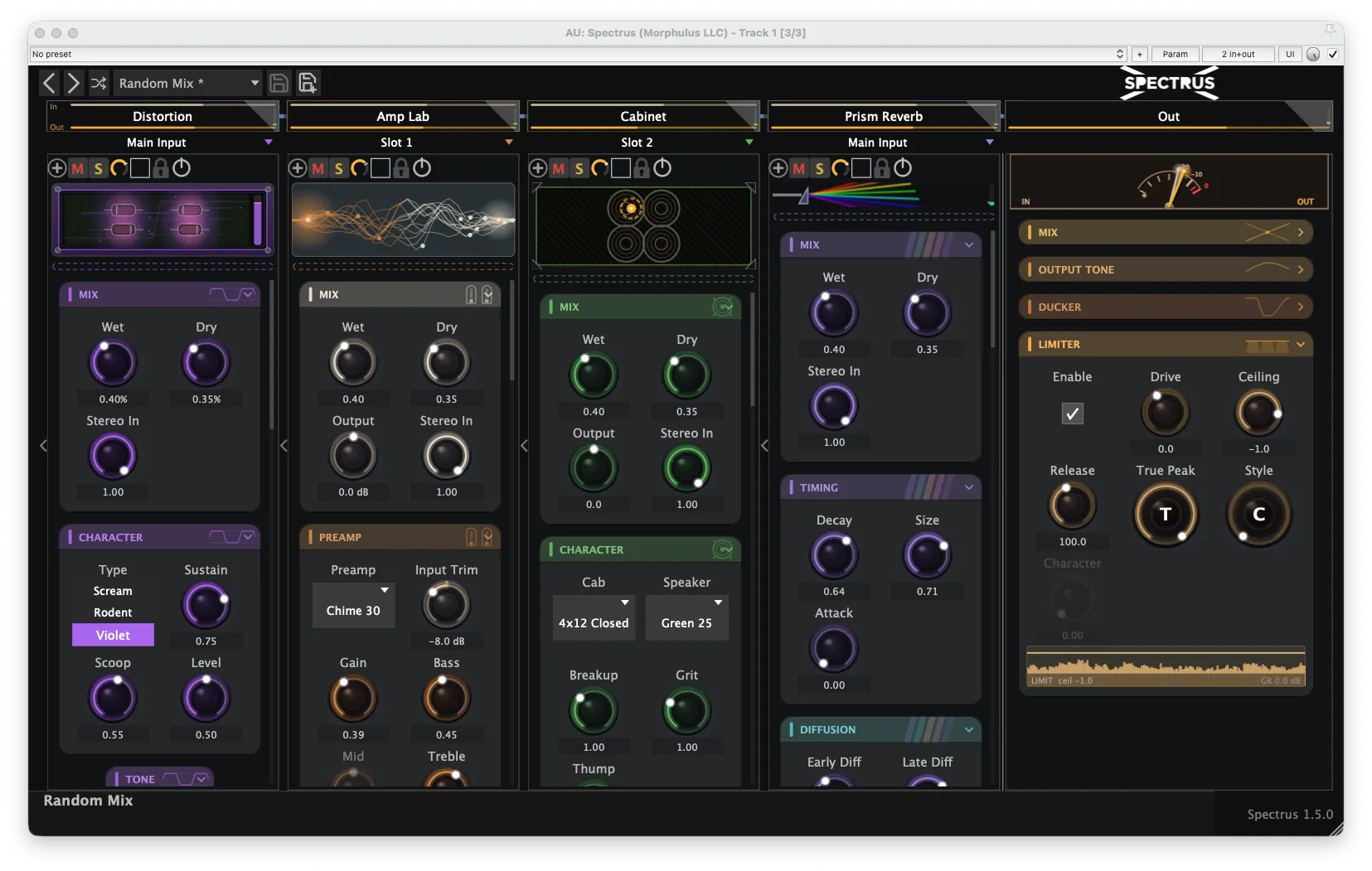Toggle the Prism Reverb lock icon

coord(882,168)
